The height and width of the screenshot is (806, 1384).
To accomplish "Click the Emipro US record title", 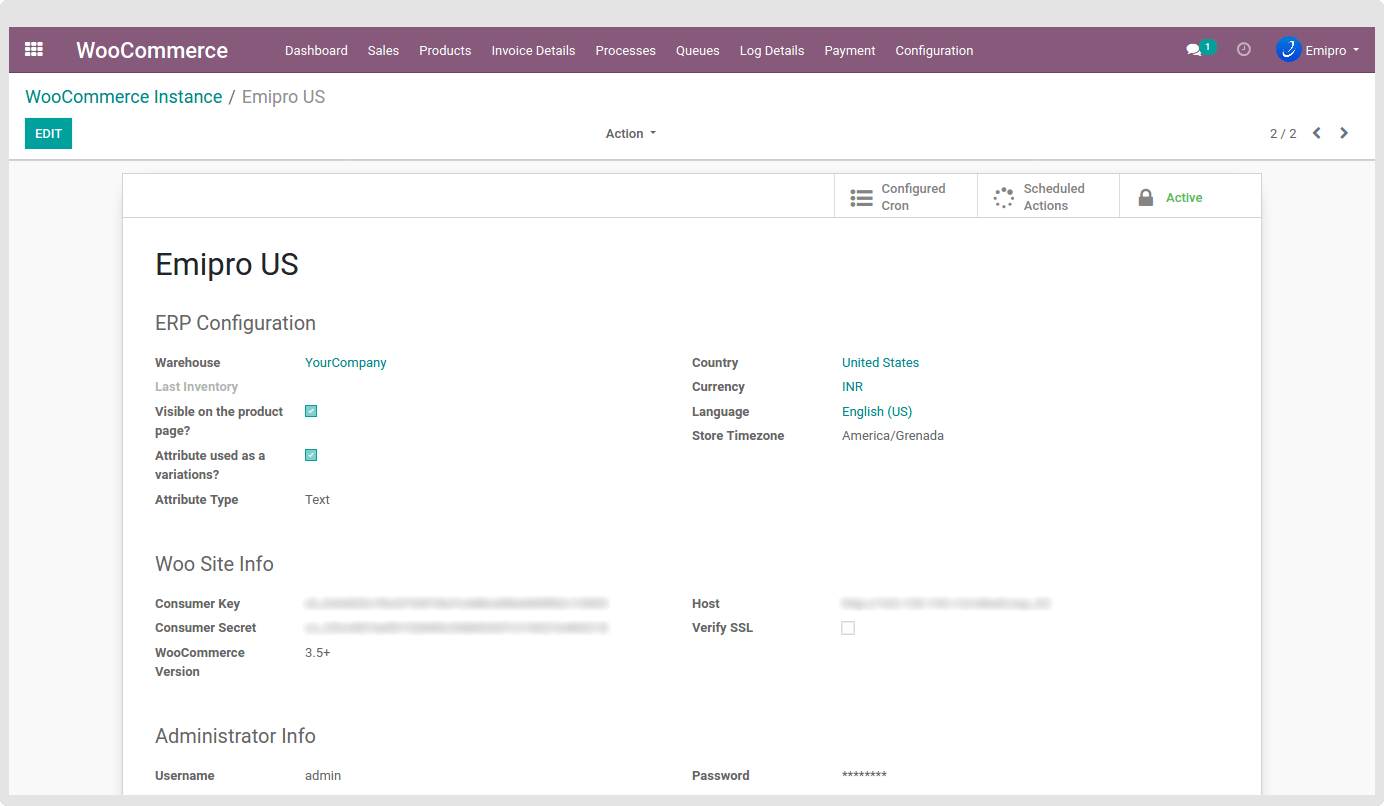I will 227,264.
